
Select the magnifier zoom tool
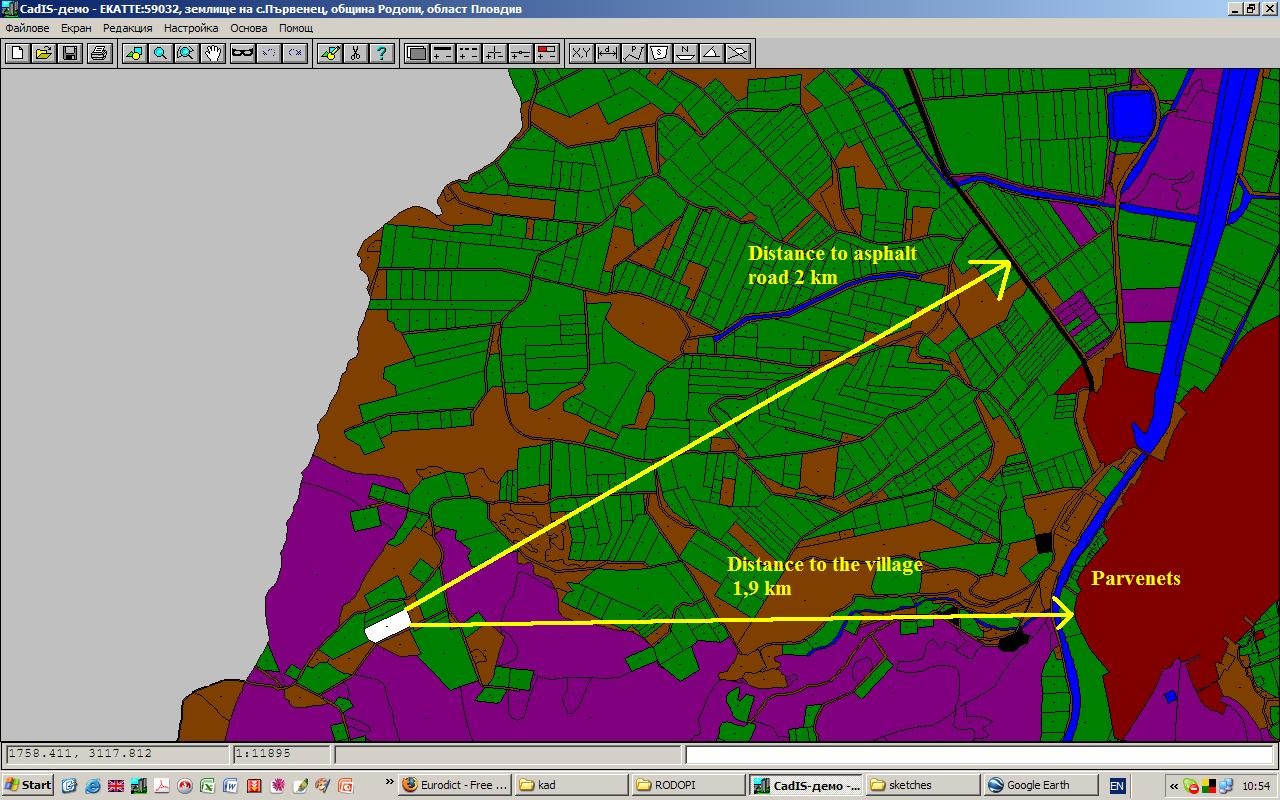pos(160,53)
